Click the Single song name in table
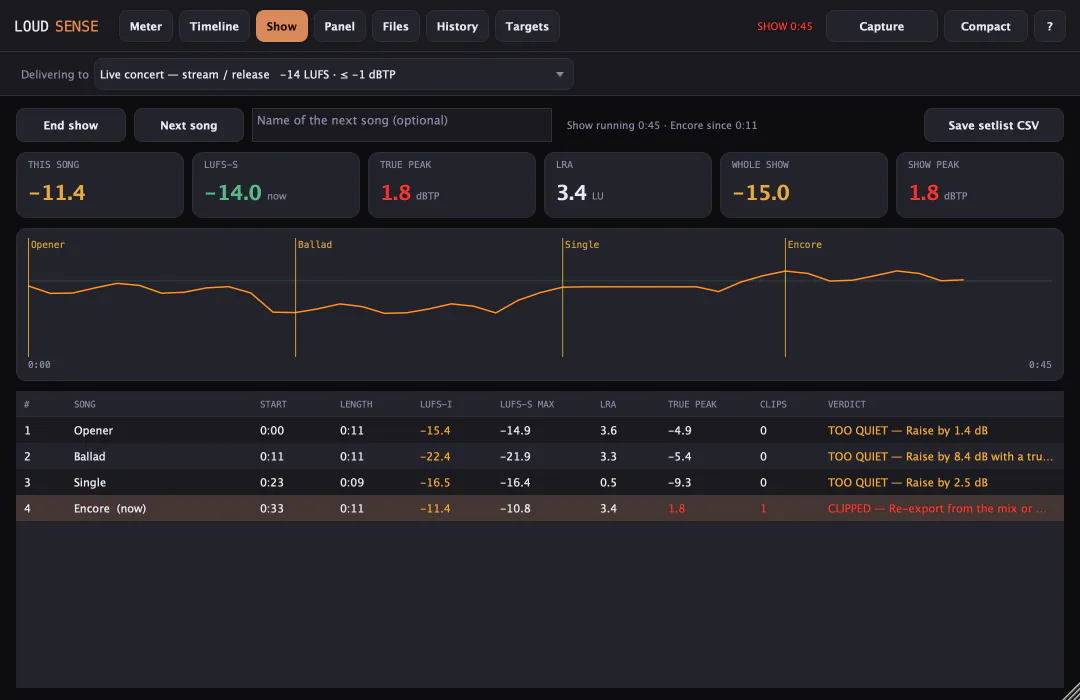Screen dimensions: 1080x700 [90, 483]
